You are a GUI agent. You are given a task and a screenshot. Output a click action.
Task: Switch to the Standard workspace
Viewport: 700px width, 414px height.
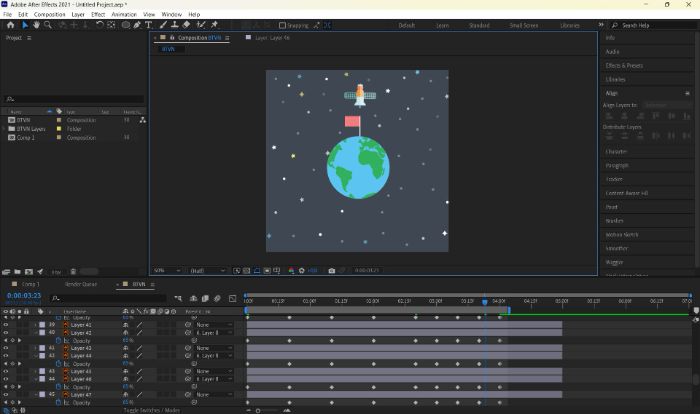[x=479, y=25]
